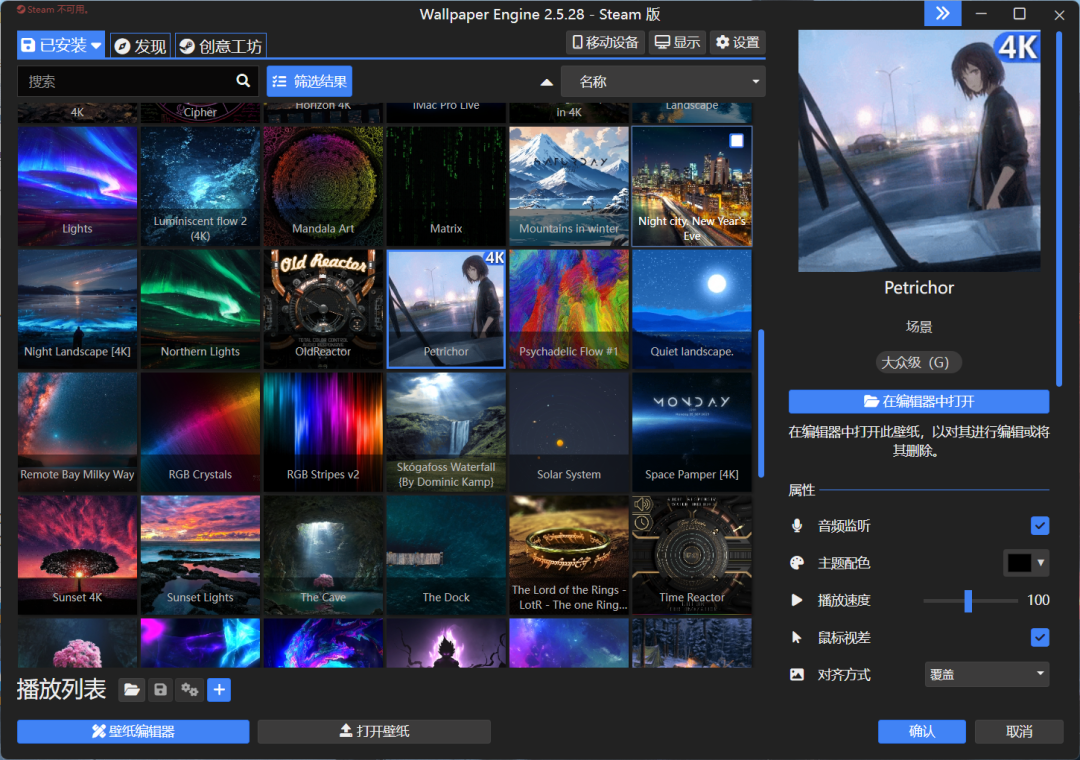Expand the 已安装 dropdown arrow
Viewport: 1080px width, 760px height.
click(x=97, y=46)
